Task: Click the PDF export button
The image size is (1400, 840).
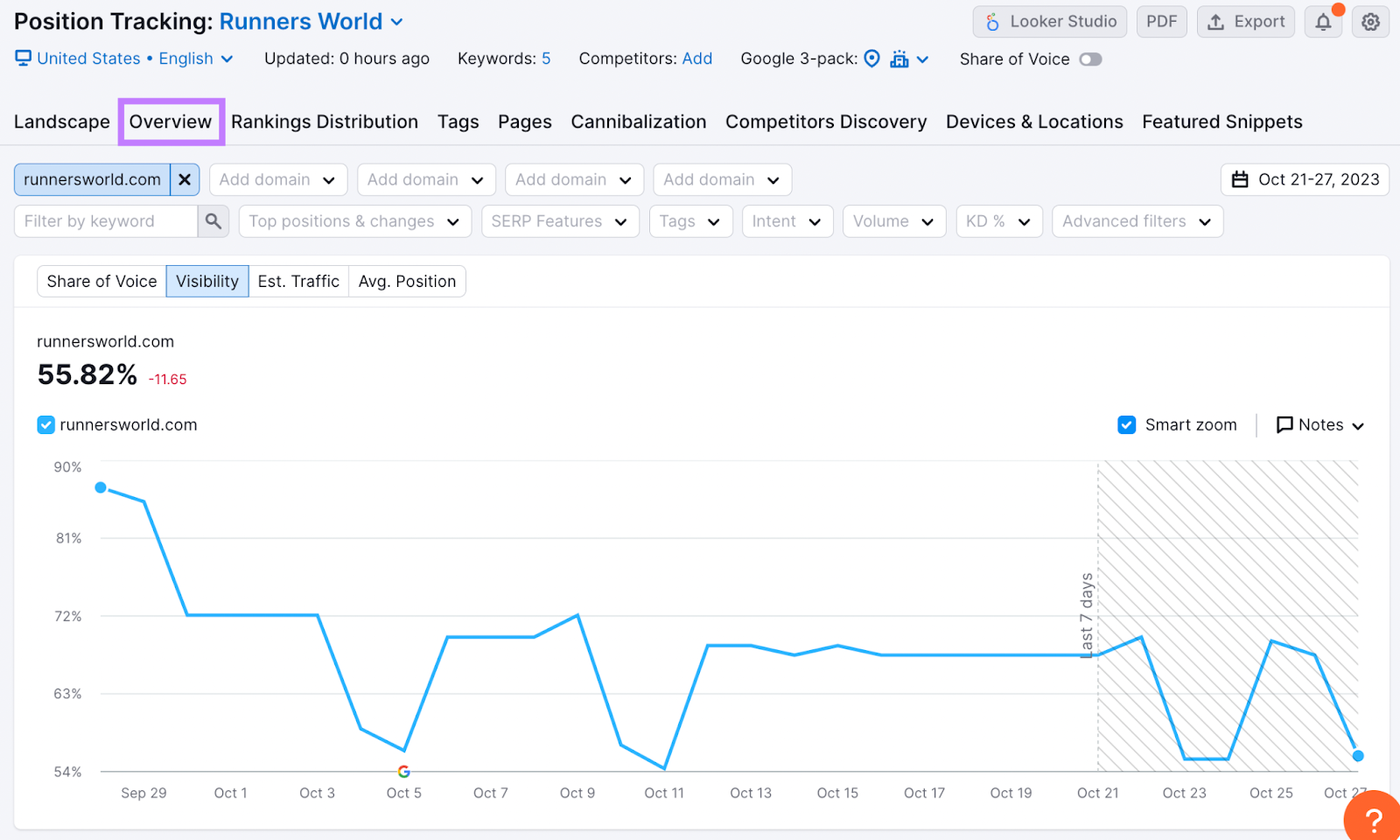Action: point(1161,21)
